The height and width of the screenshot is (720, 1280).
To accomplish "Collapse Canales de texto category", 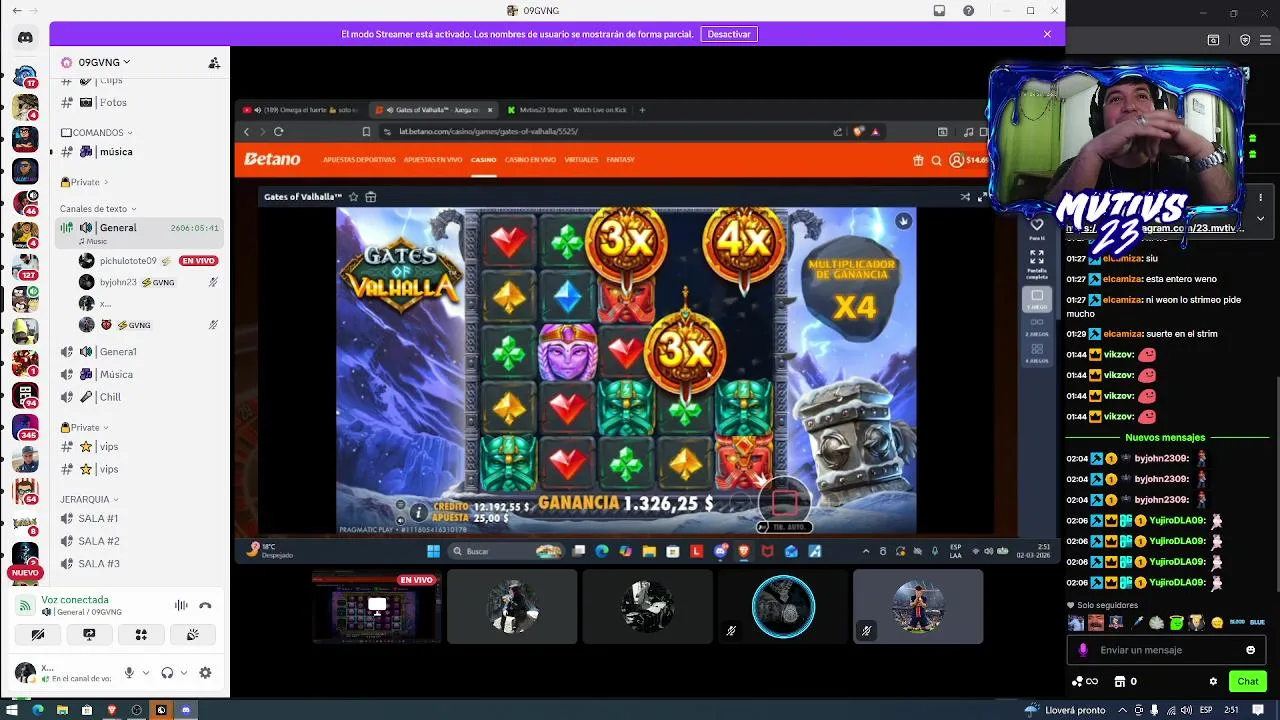I will (x=97, y=209).
